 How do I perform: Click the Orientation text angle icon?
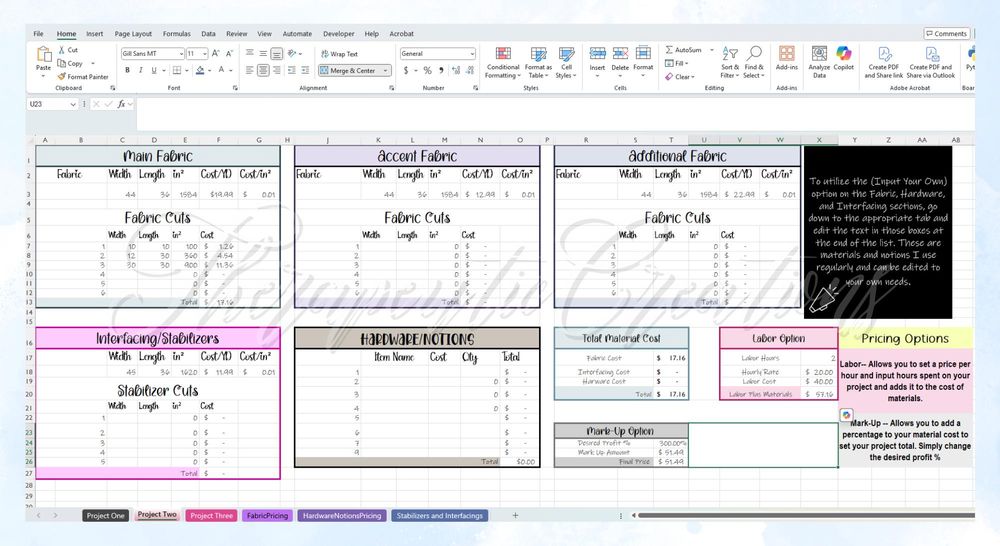(x=291, y=54)
